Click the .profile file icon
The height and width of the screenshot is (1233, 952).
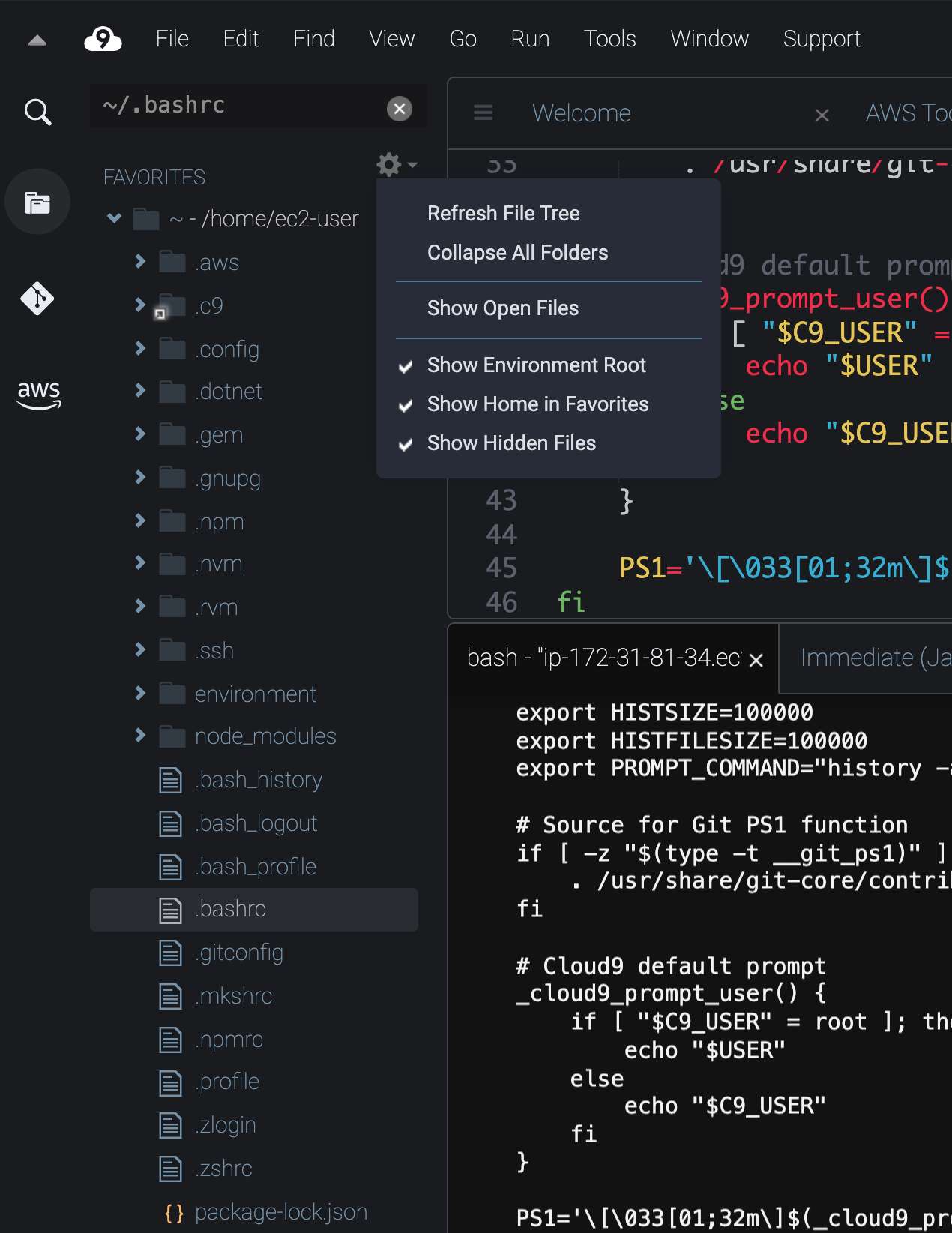point(171,1081)
